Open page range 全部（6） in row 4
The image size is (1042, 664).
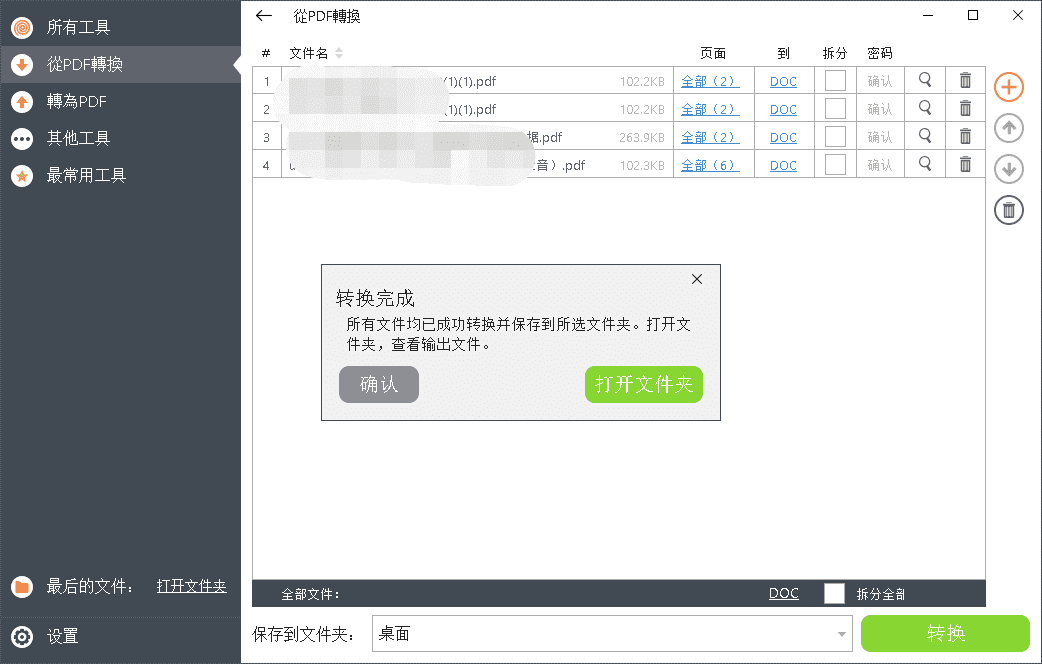point(710,166)
